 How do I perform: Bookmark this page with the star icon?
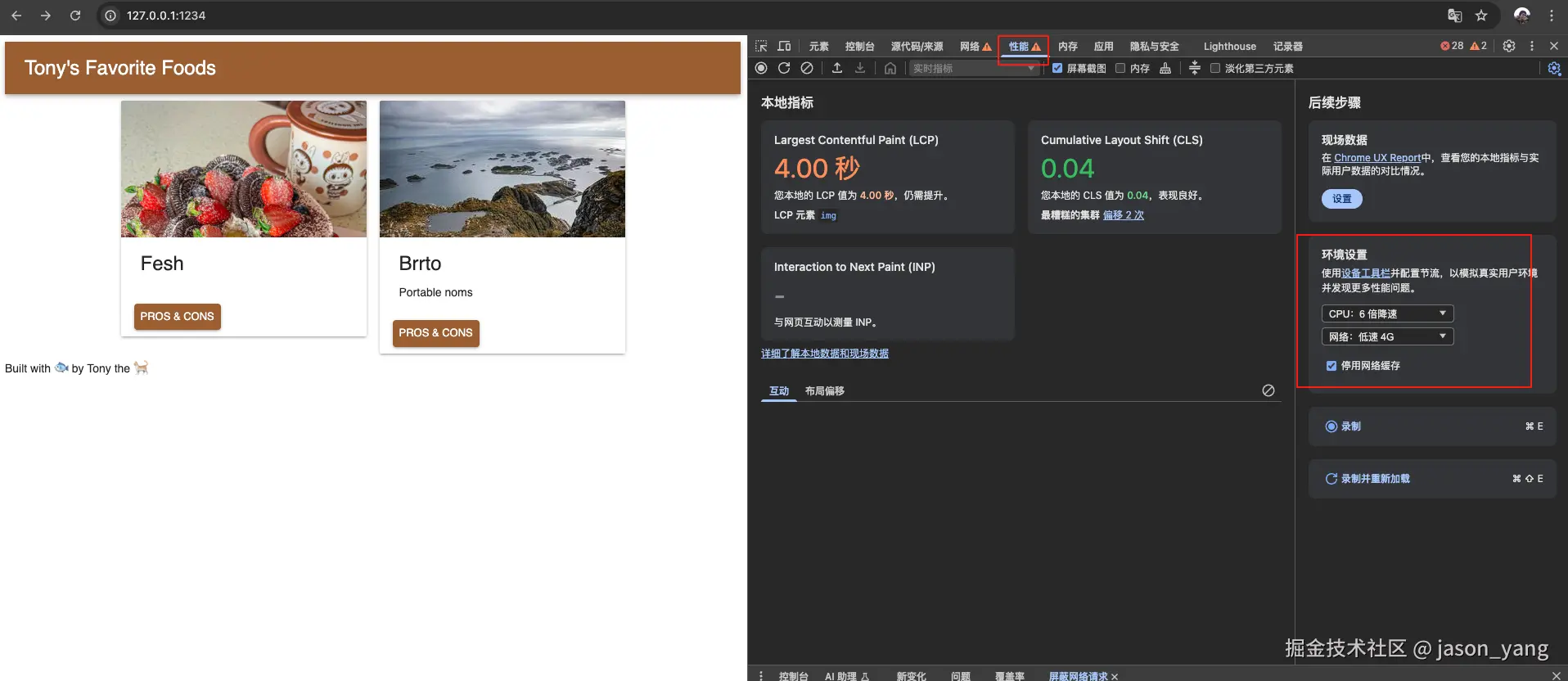point(1481,16)
